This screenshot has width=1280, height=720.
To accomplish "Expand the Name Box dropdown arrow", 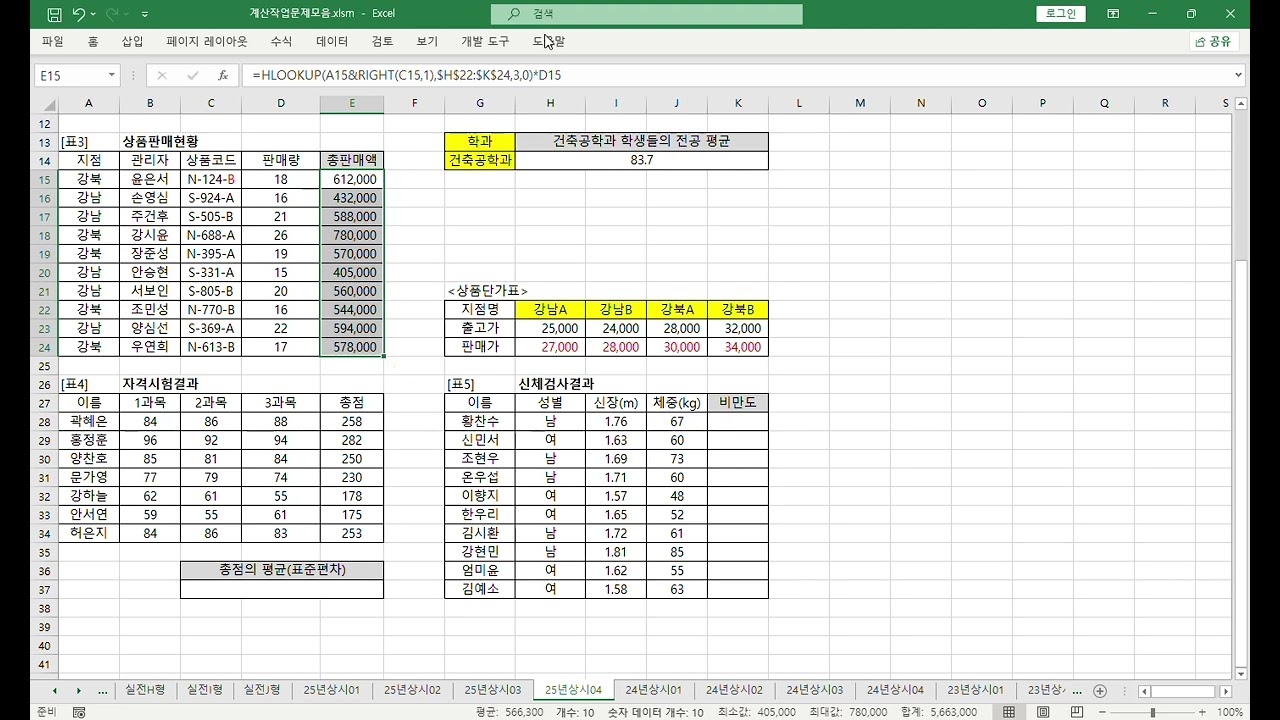I will [x=110, y=75].
